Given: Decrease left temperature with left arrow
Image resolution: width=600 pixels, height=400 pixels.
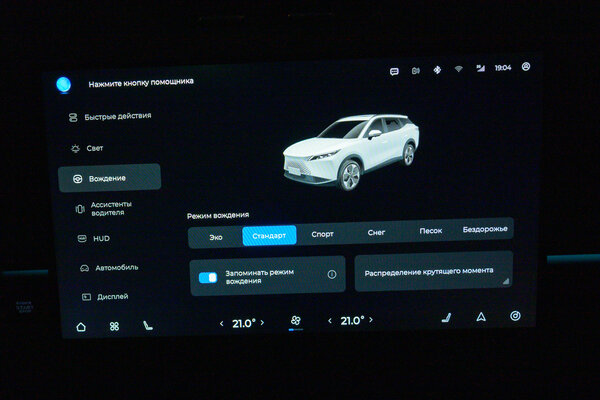Looking at the screenshot, I should pos(222,324).
